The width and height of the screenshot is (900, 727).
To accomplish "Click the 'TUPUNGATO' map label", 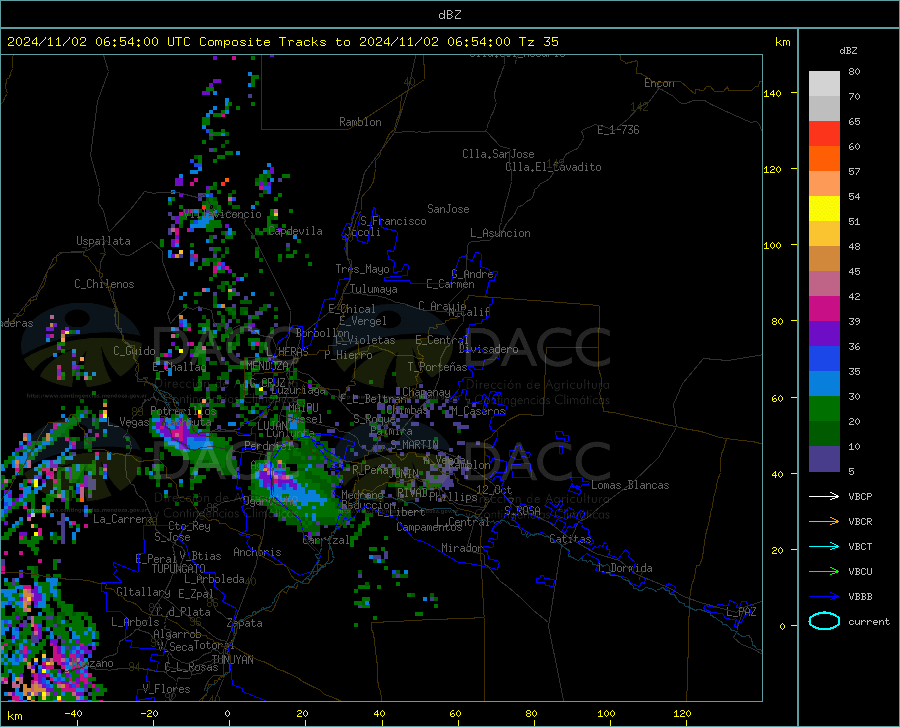I will (x=179, y=569).
